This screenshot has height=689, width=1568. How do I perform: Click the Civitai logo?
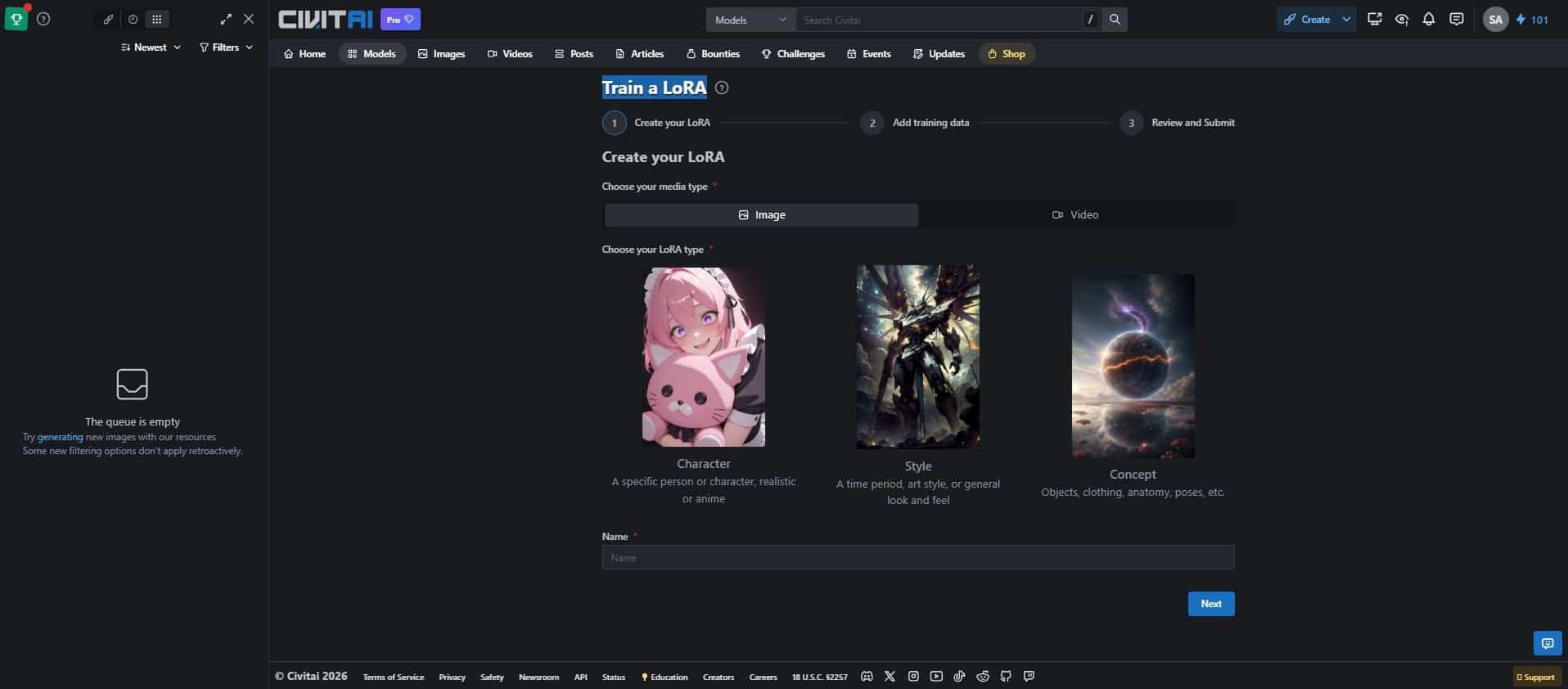[325, 19]
